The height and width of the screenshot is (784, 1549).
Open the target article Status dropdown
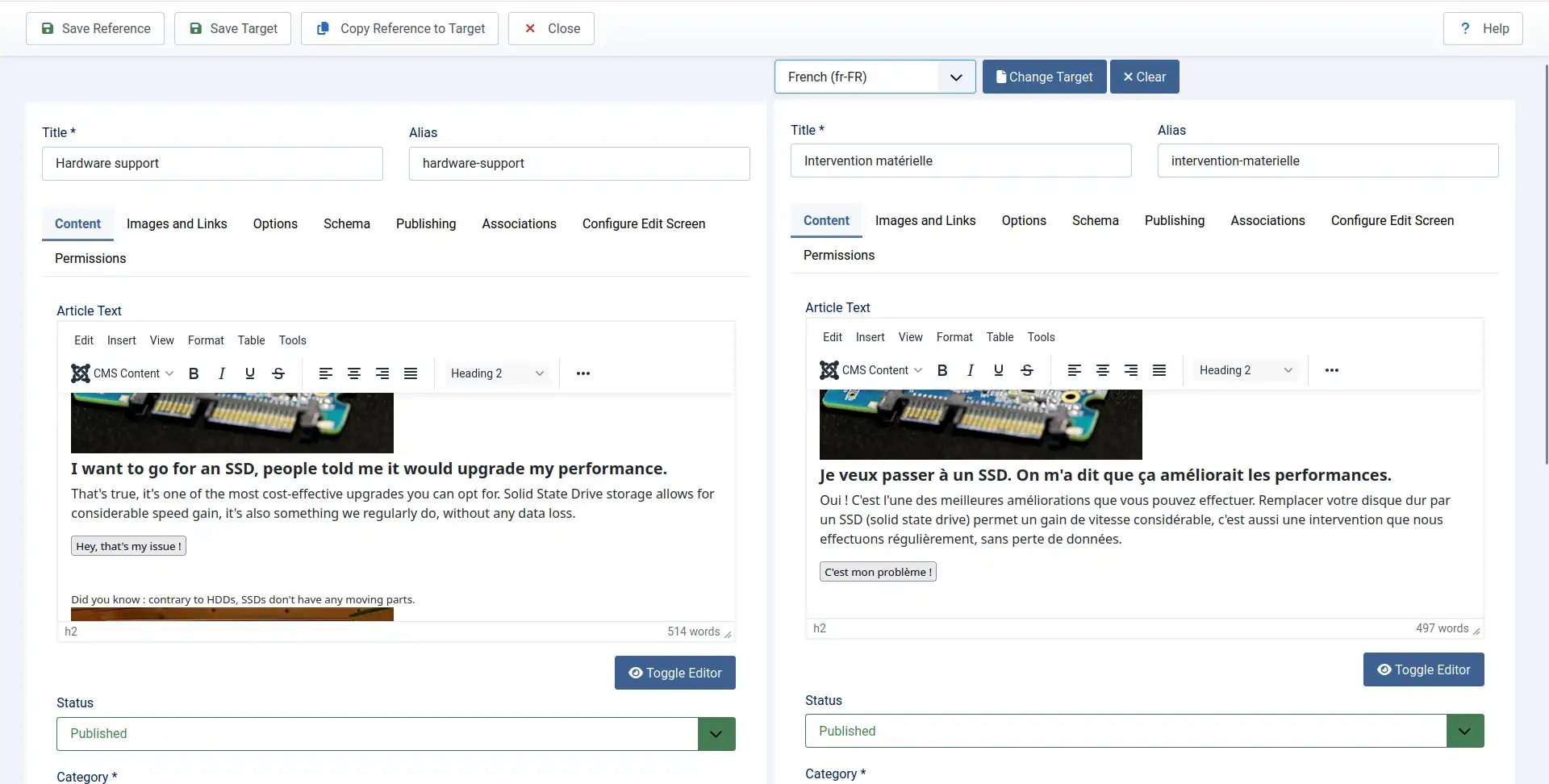pyautogui.click(x=1144, y=731)
